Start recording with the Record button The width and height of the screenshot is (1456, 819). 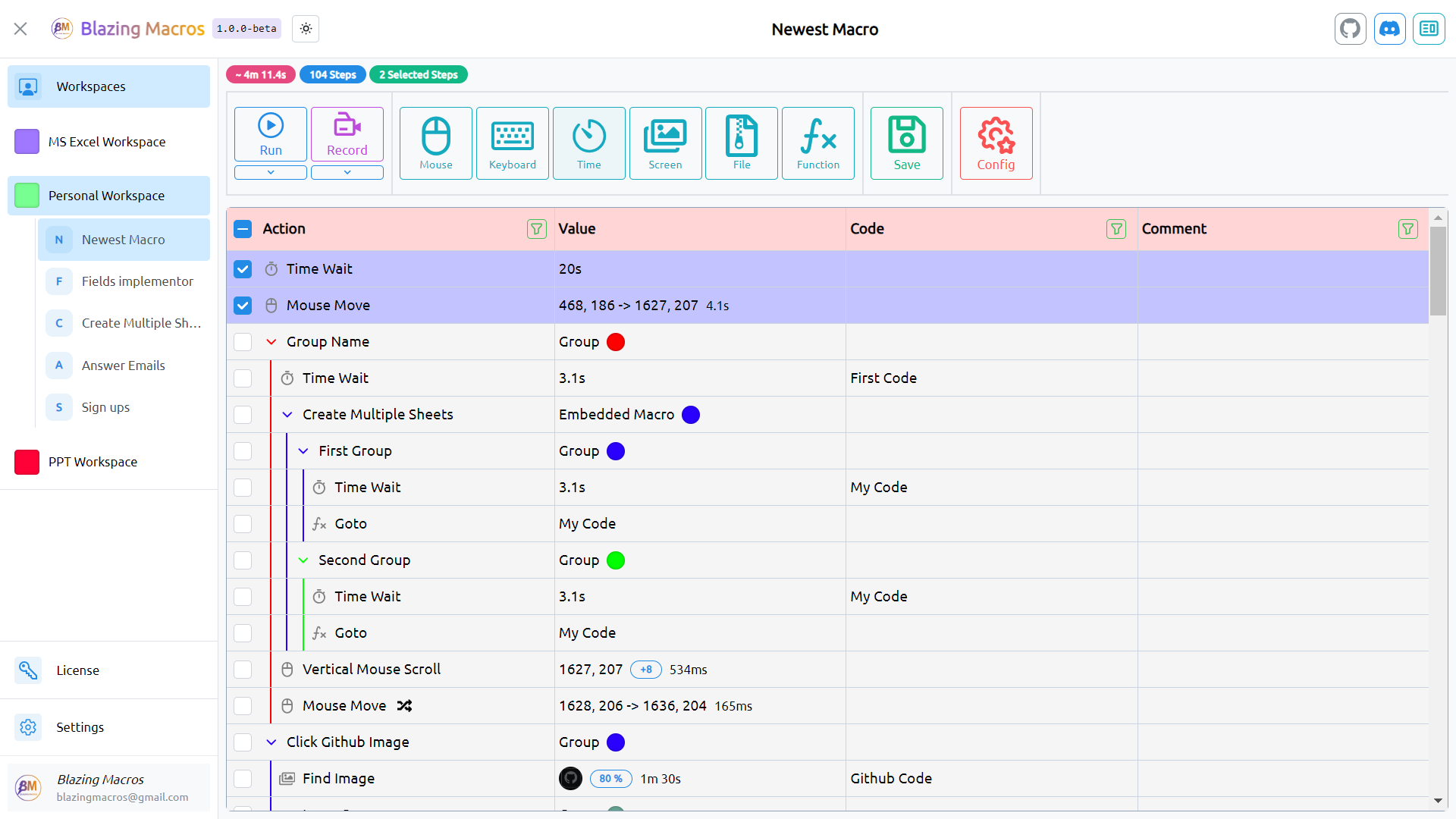347,134
